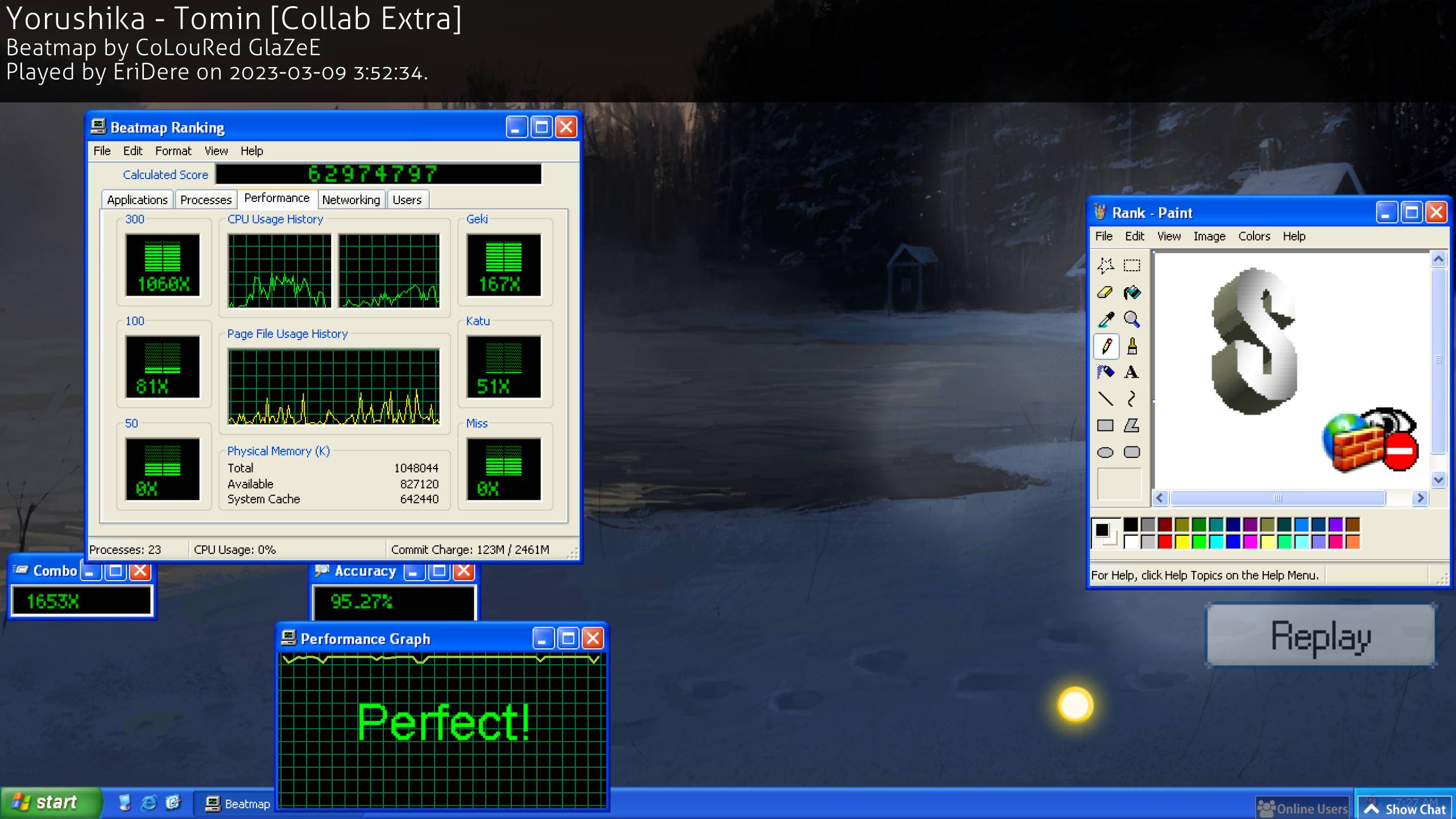
Task: Select the Rectangle shape tool in Paint
Action: pos(1105,425)
